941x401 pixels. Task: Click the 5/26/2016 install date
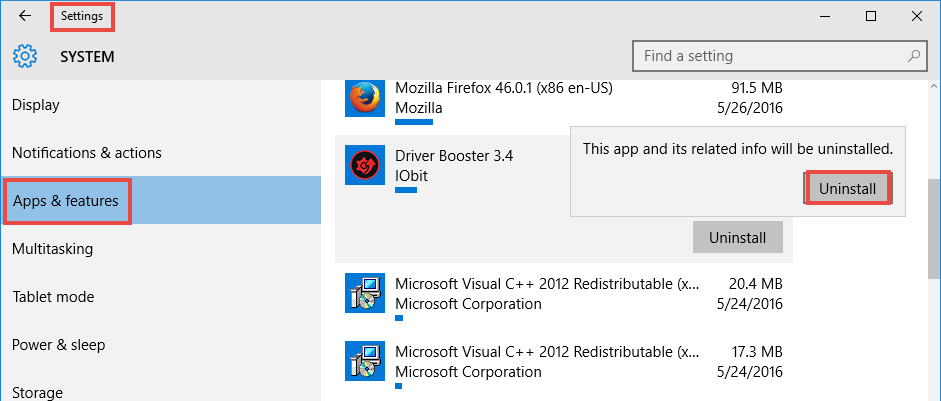(x=748, y=108)
